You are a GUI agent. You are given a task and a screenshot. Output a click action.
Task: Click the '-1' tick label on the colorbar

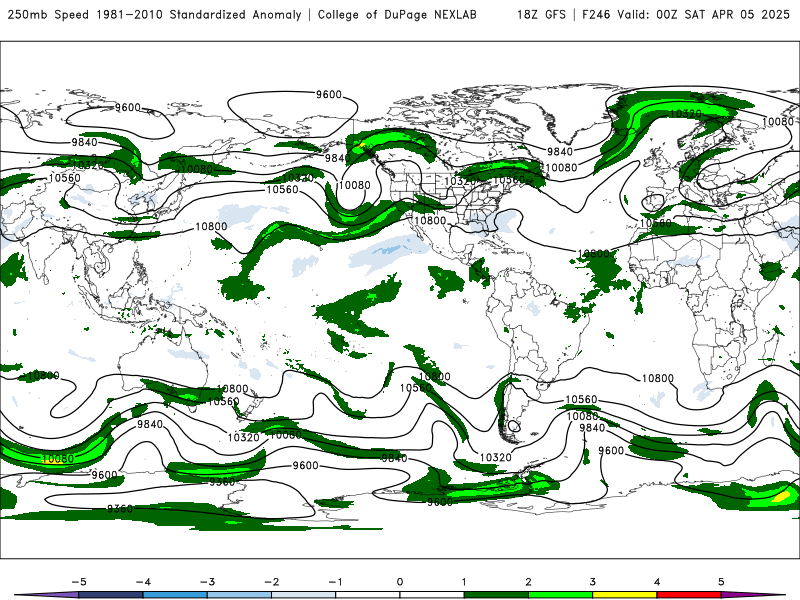click(335, 582)
